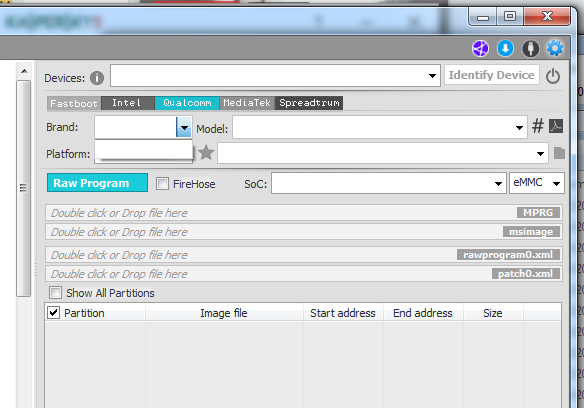Screen dimensions: 584x408
Task: Enable the FireHose checkbox
Action: click(162, 184)
